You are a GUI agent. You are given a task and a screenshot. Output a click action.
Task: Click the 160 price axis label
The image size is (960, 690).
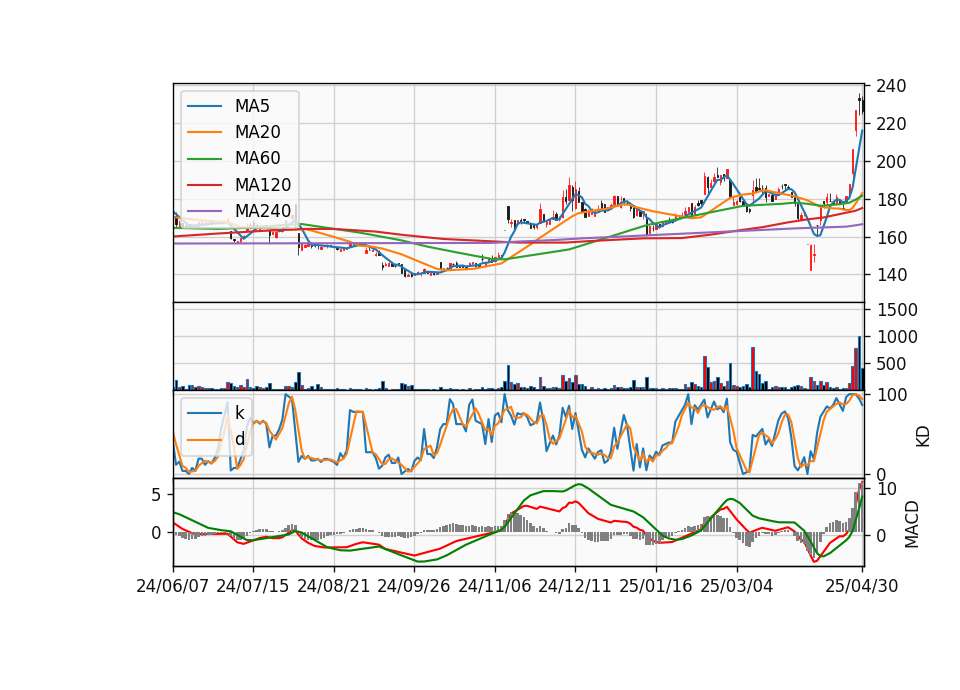pos(891,238)
